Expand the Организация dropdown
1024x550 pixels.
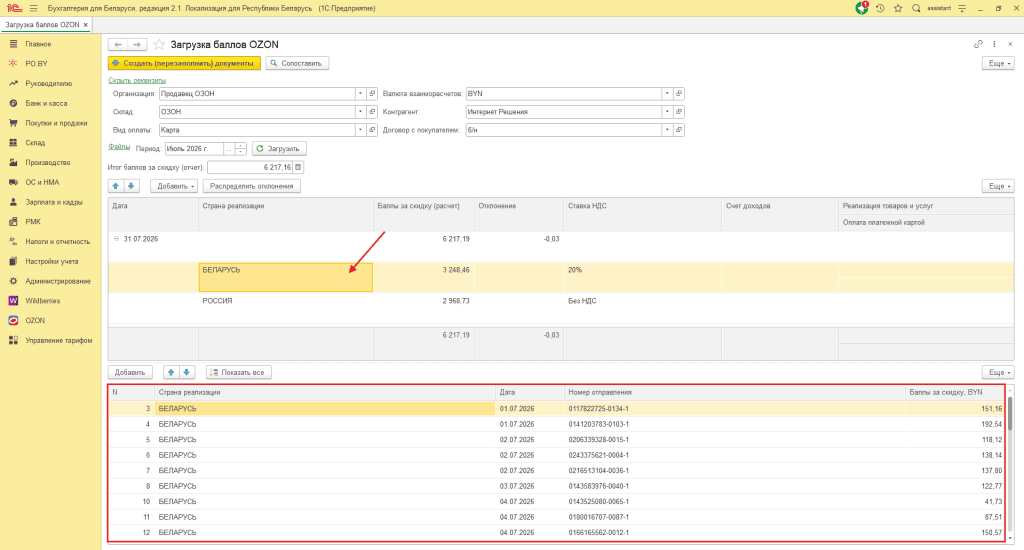[360, 93]
